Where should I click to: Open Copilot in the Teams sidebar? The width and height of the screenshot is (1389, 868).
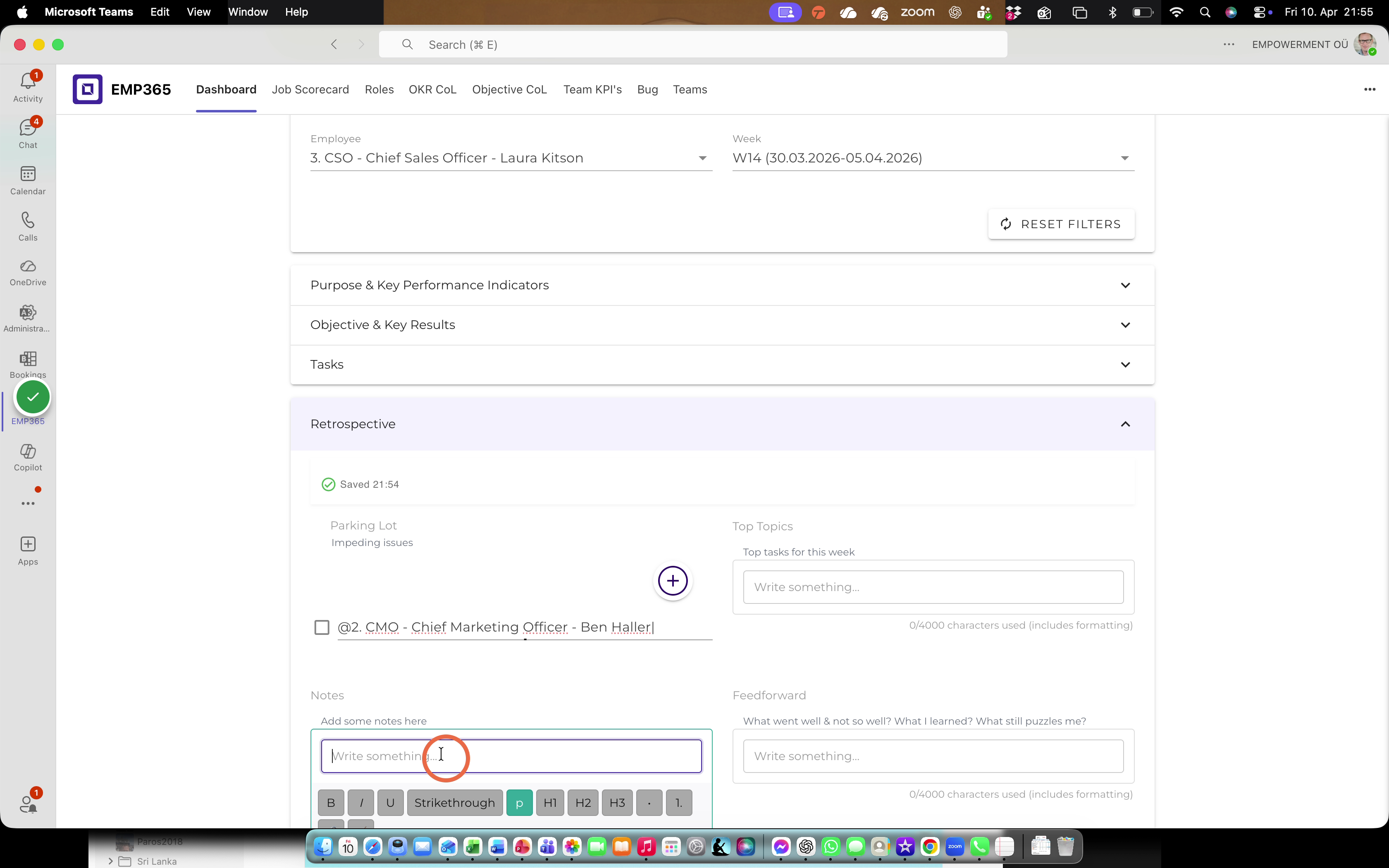28,458
